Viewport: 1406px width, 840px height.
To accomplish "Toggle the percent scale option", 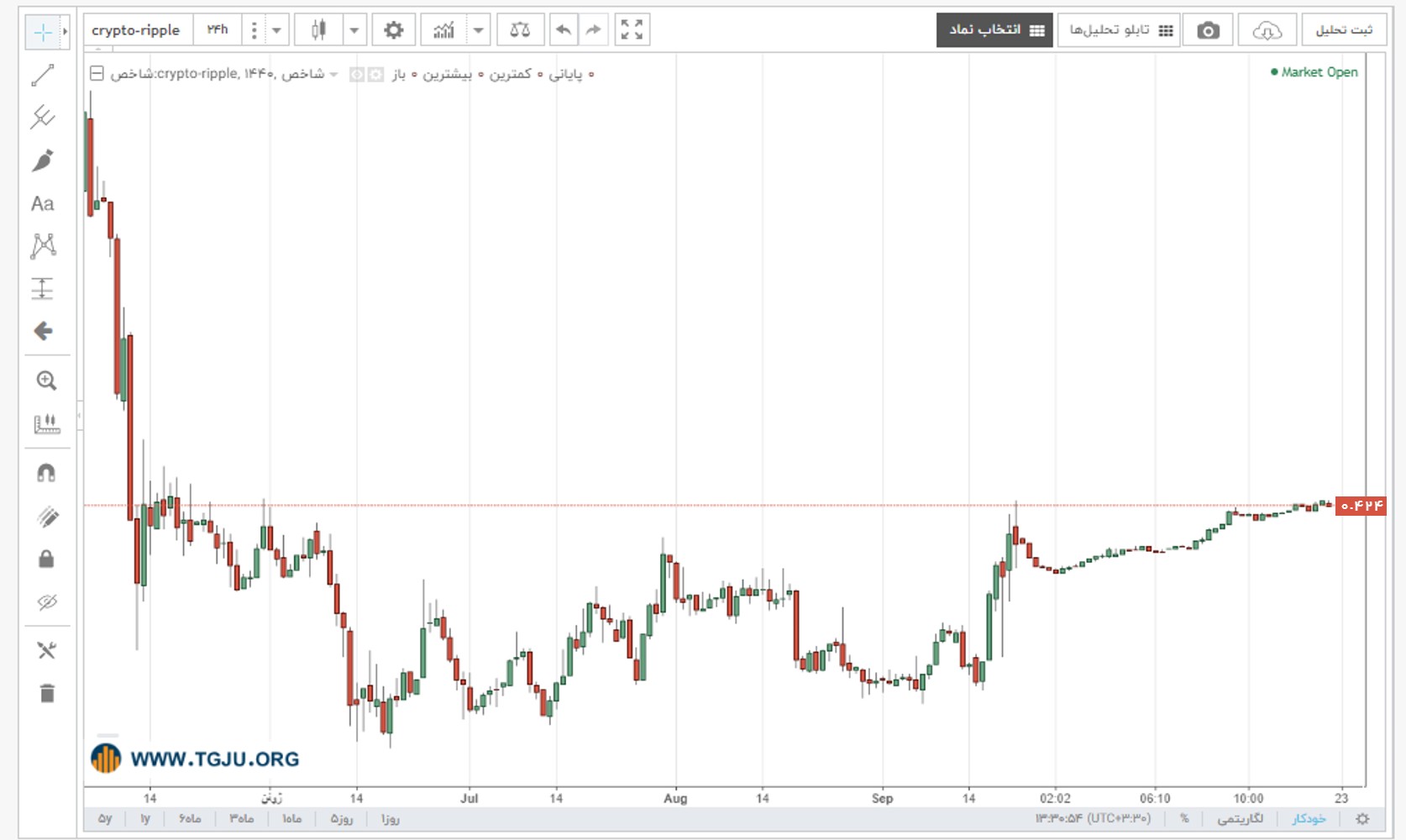I will coord(1184,818).
